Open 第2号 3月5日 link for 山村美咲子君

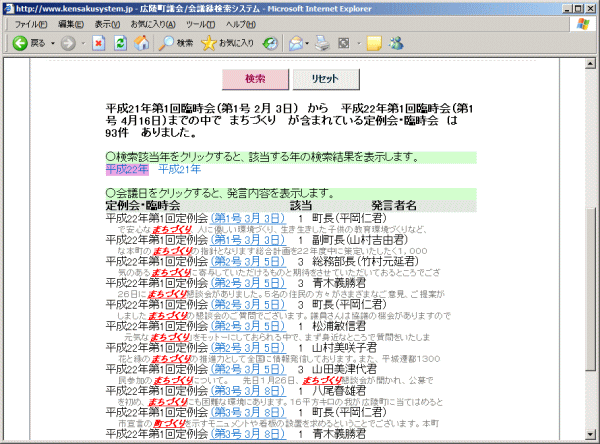248,348
